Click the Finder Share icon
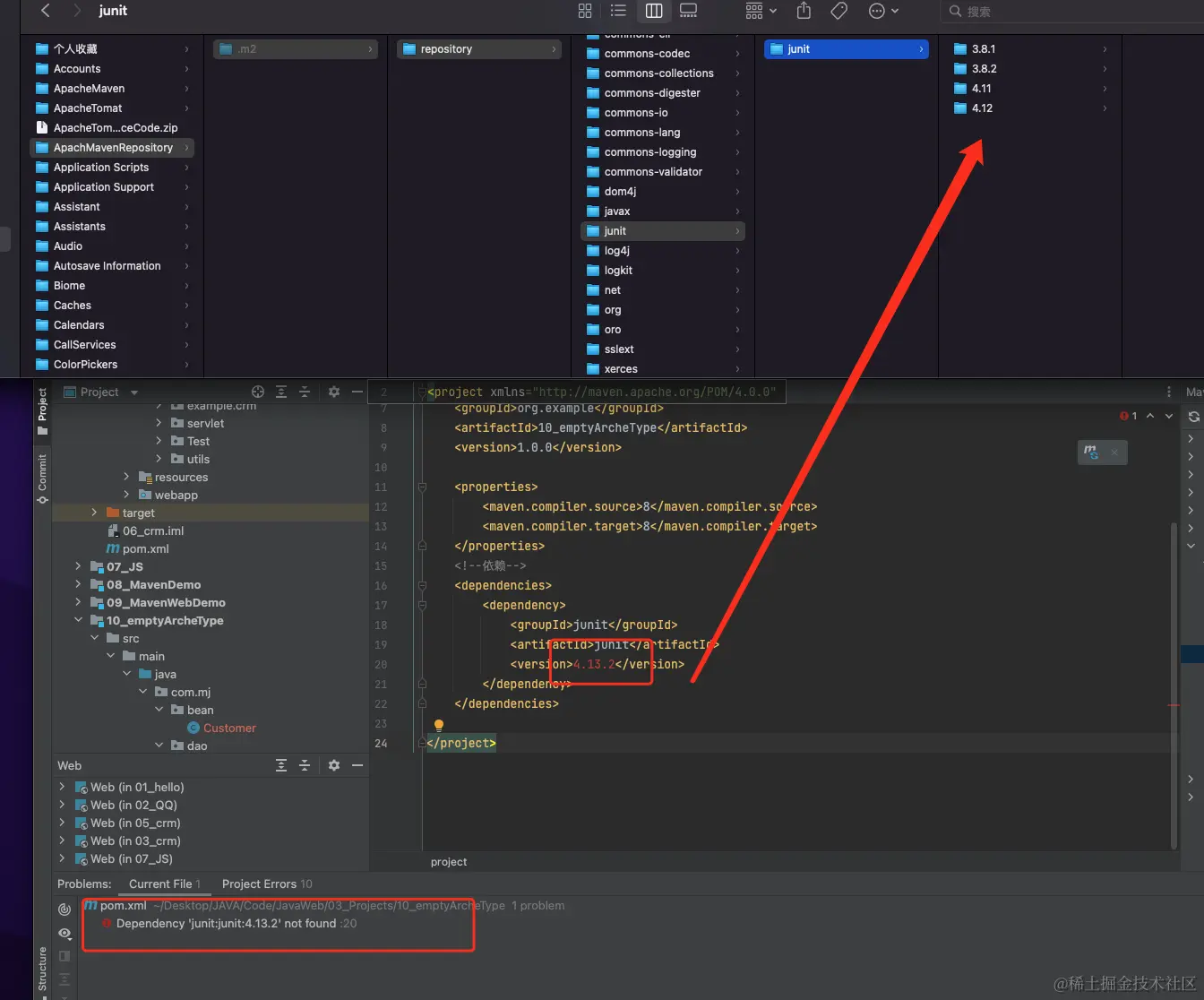The width and height of the screenshot is (1204, 1000). (x=804, y=11)
